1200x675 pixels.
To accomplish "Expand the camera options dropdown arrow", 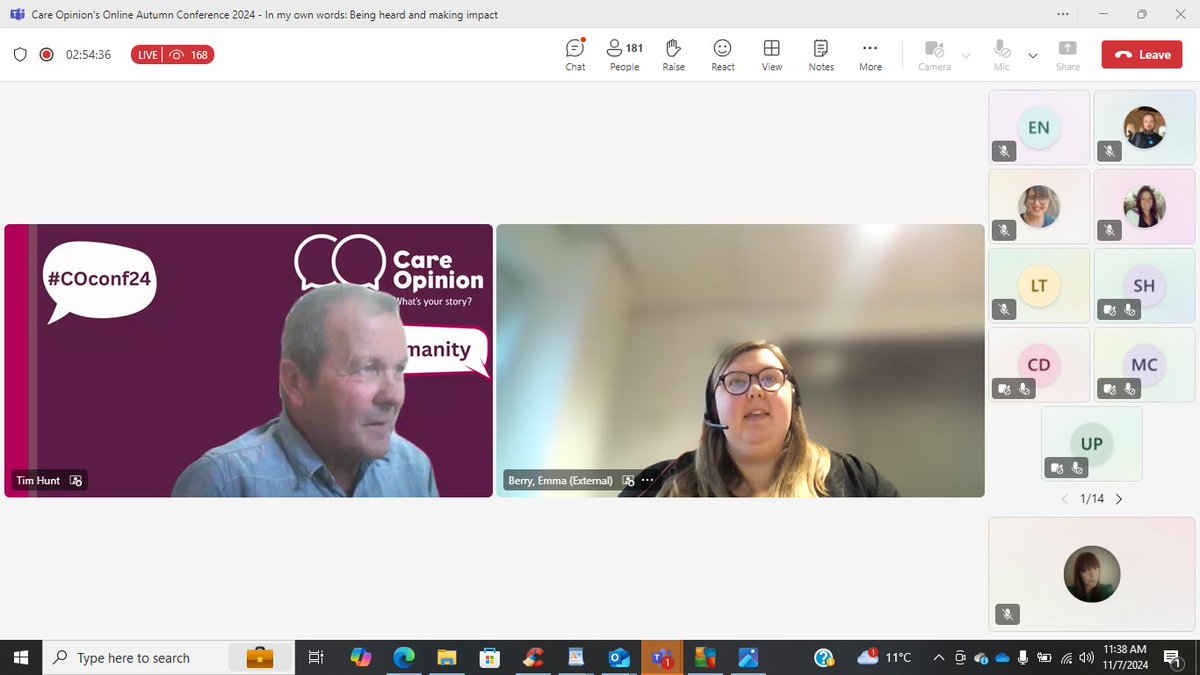I will point(966,55).
